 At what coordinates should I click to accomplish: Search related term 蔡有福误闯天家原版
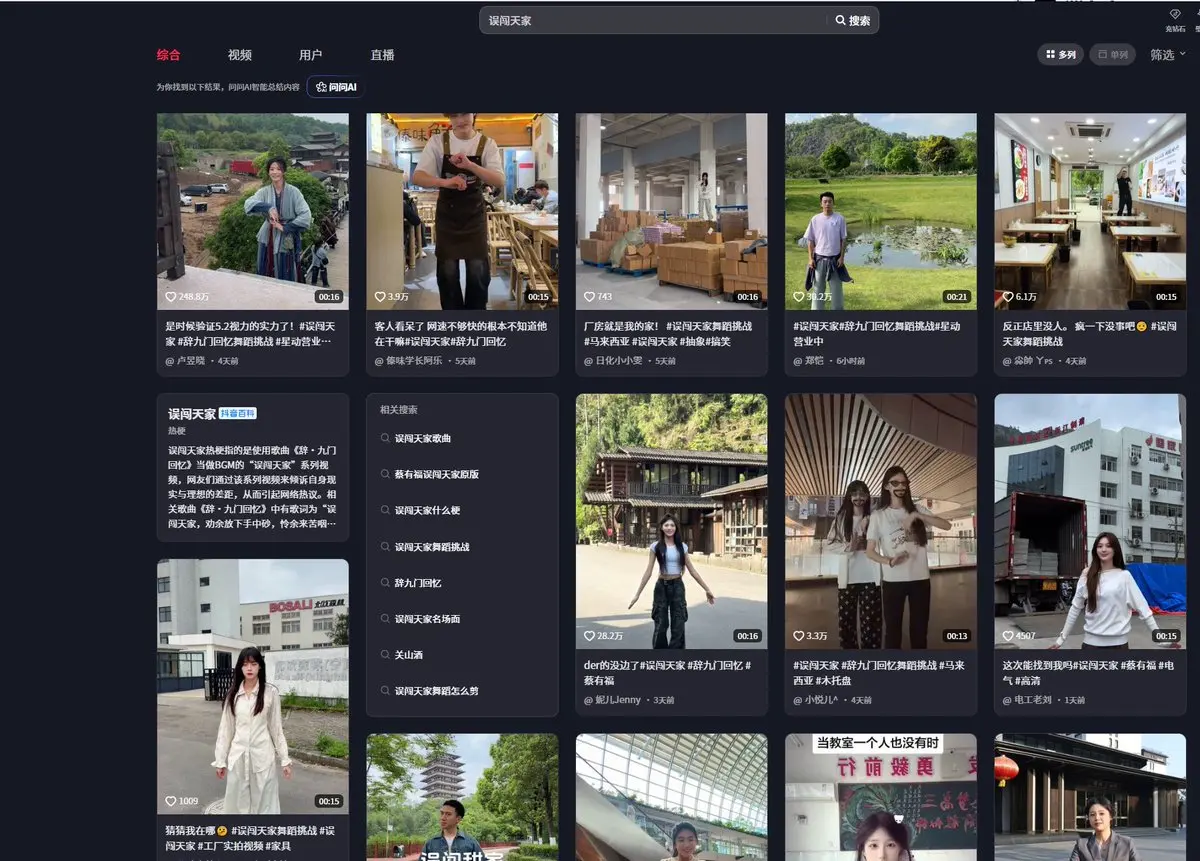click(436, 475)
